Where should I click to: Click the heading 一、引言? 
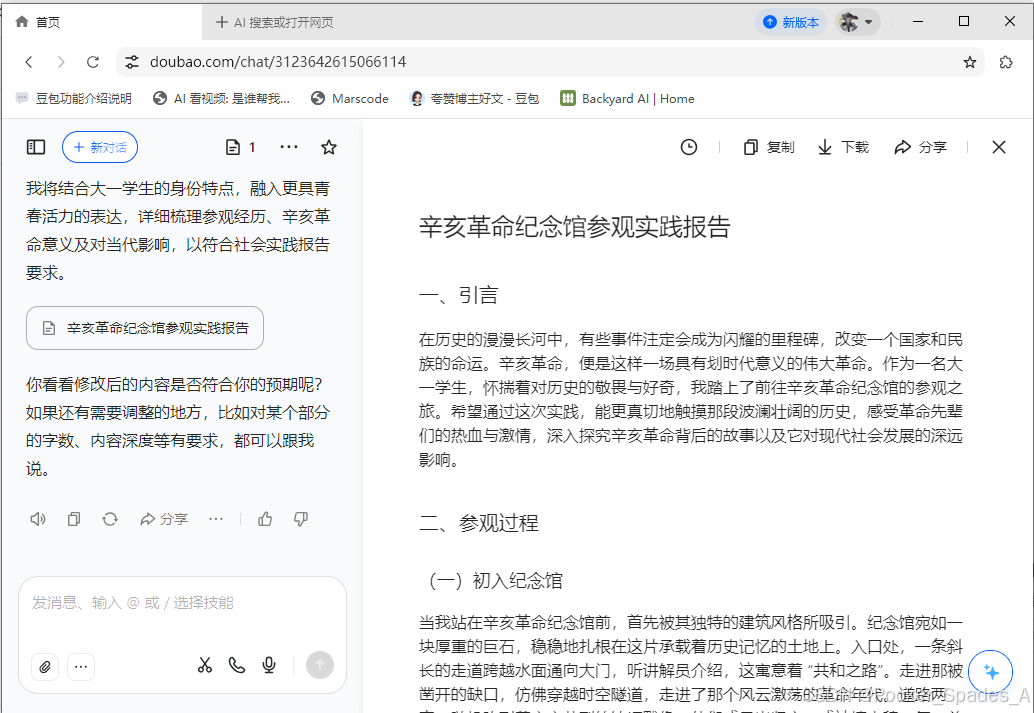tap(458, 295)
